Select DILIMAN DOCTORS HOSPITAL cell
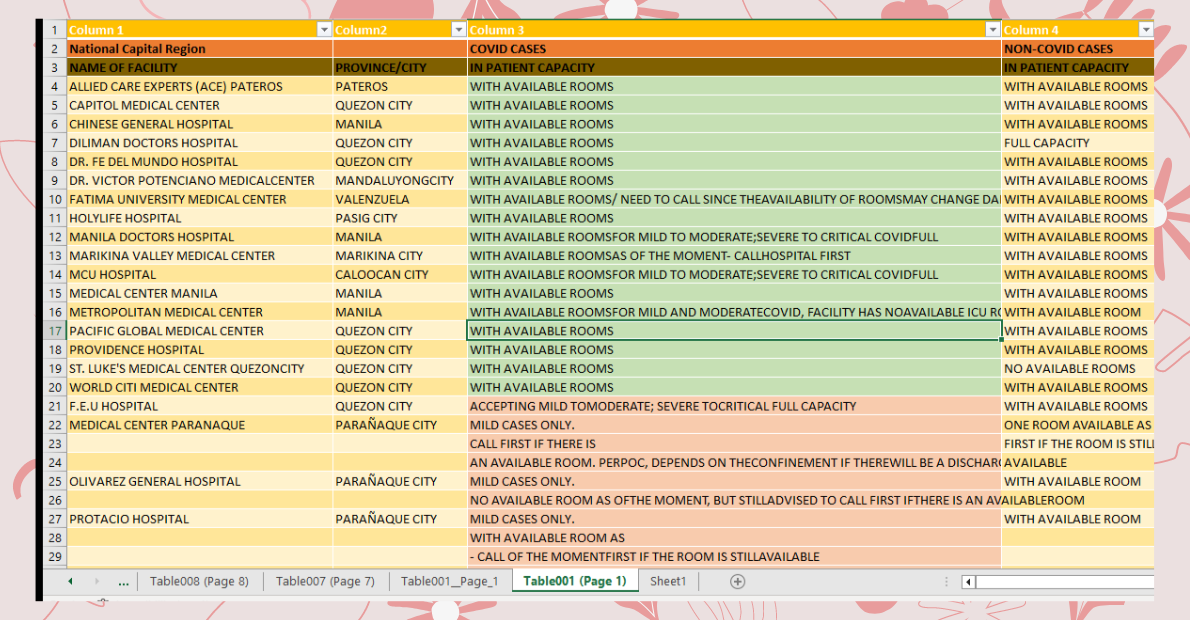The height and width of the screenshot is (620, 1190). coord(200,143)
